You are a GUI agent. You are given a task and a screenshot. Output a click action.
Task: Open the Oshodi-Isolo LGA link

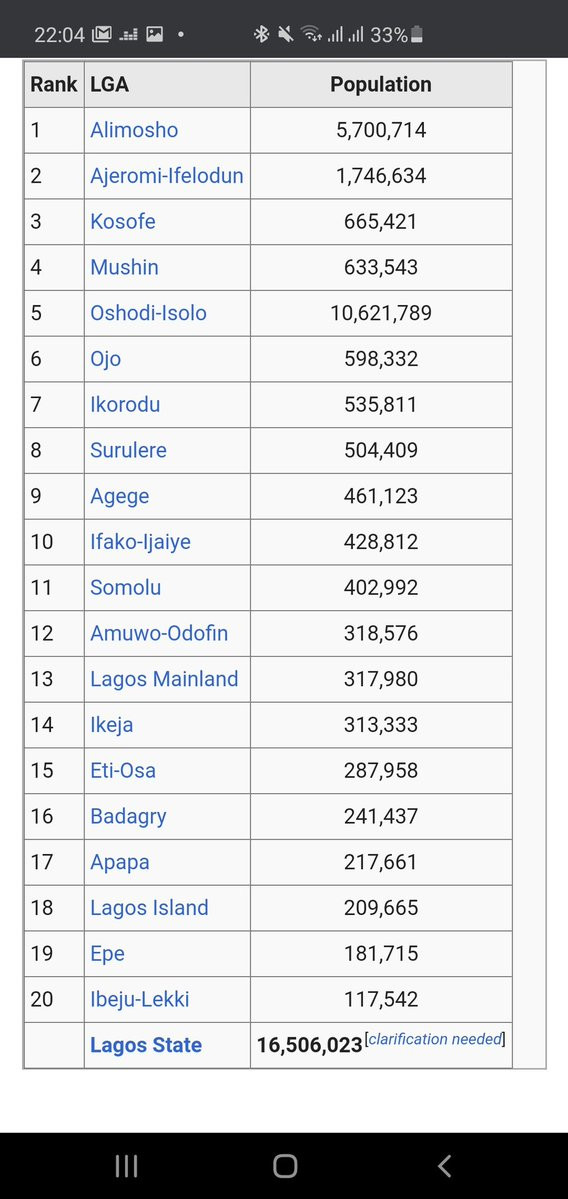coord(148,313)
